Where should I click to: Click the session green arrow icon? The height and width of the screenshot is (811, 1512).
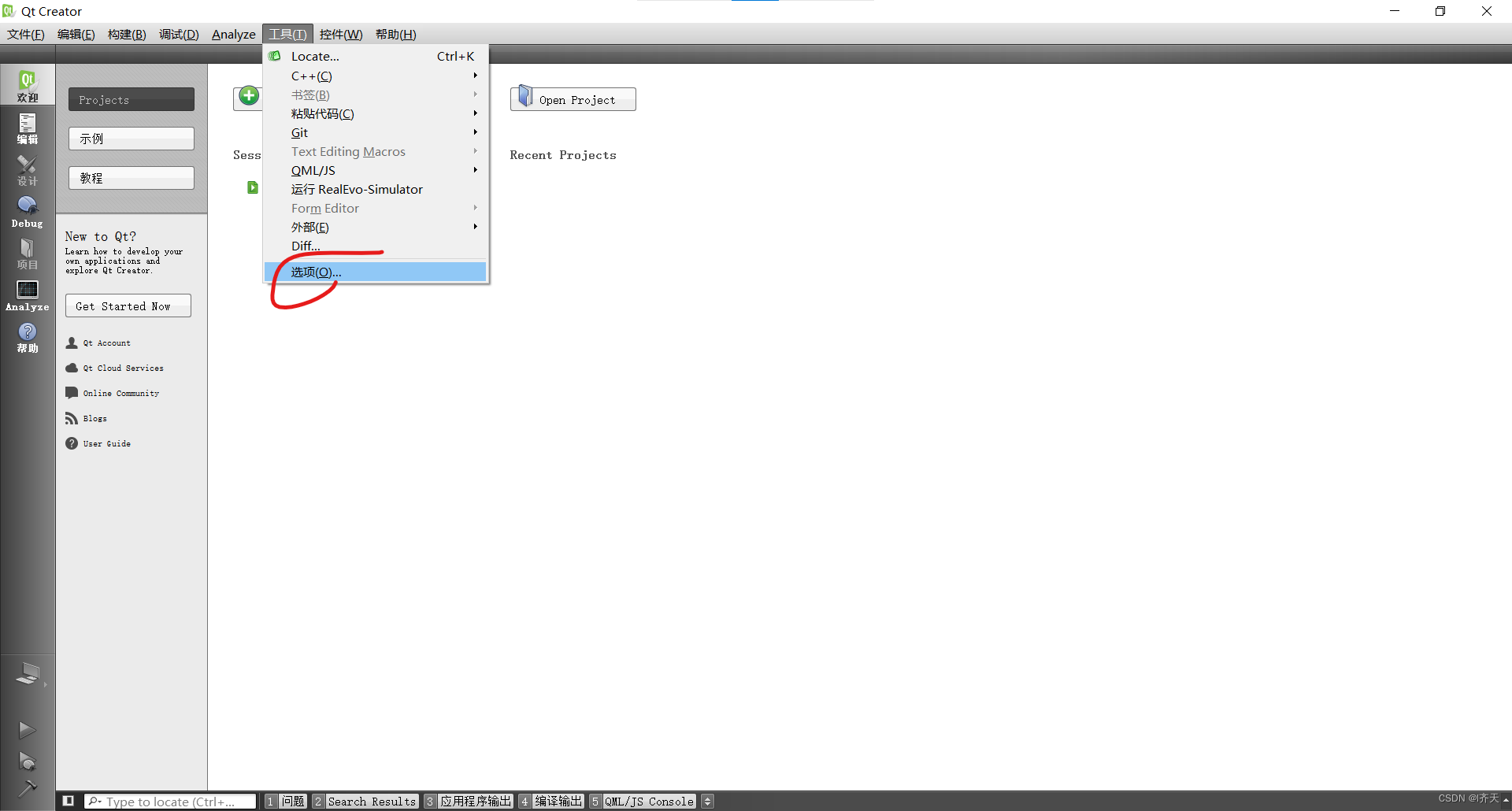coord(253,187)
